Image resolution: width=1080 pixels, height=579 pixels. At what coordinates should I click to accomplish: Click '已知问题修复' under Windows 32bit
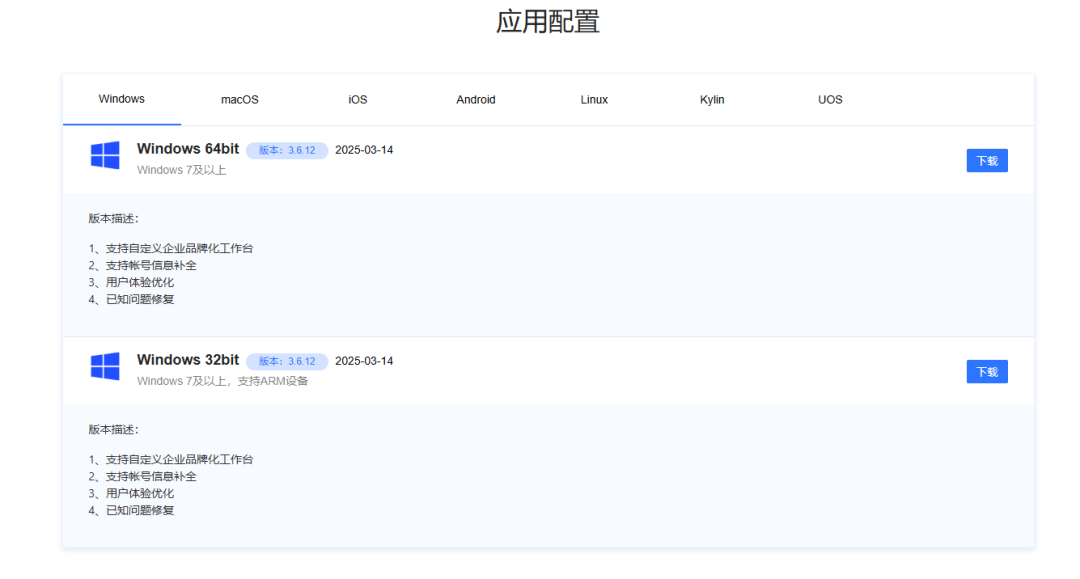(140, 511)
